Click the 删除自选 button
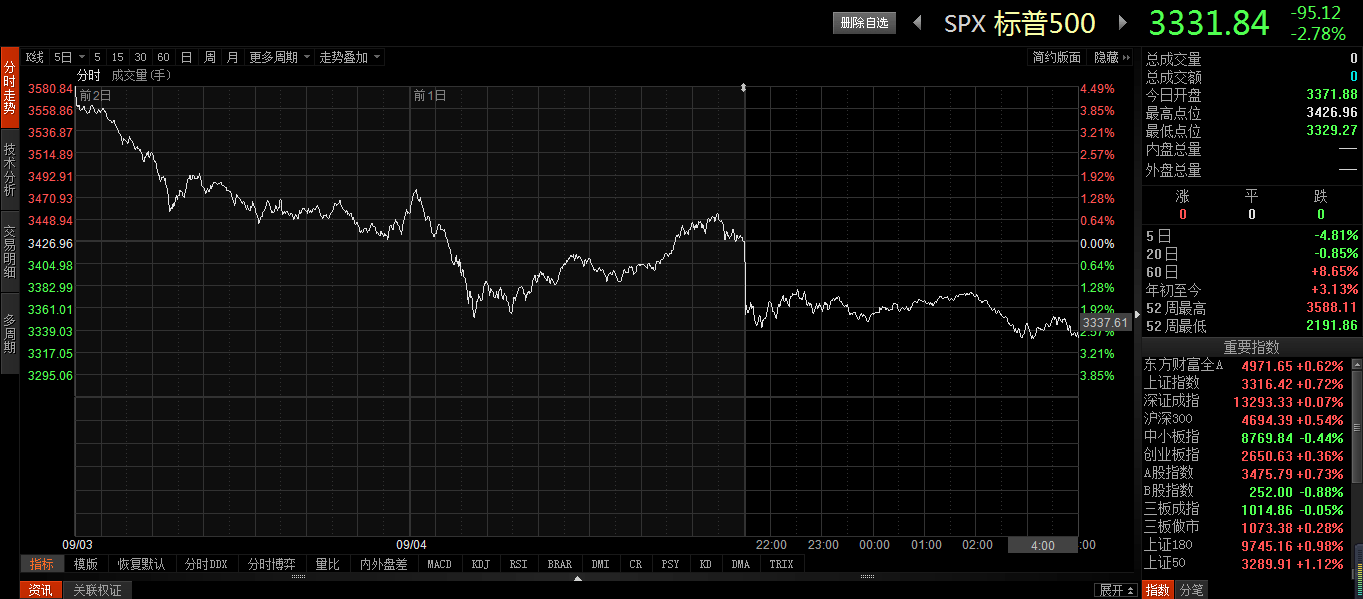The width and height of the screenshot is (1363, 599). point(863,22)
